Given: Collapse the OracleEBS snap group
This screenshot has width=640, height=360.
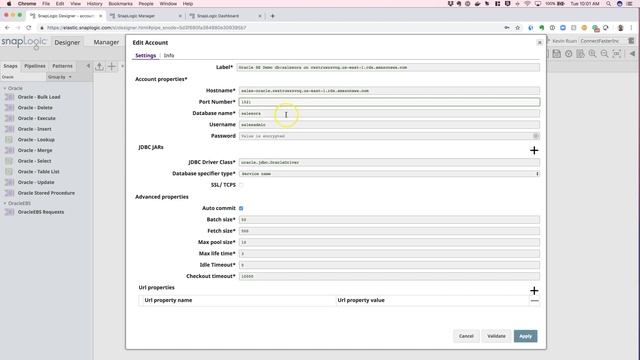Looking at the screenshot, I should click(5, 203).
